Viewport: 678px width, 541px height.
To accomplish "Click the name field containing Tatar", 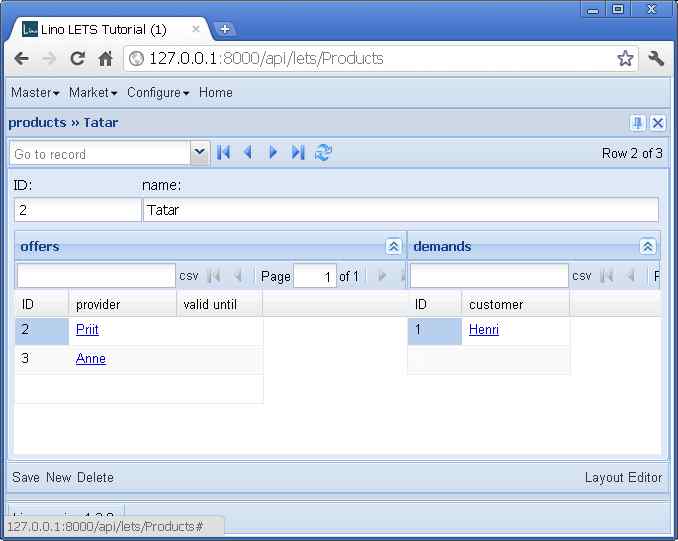I will tap(401, 210).
